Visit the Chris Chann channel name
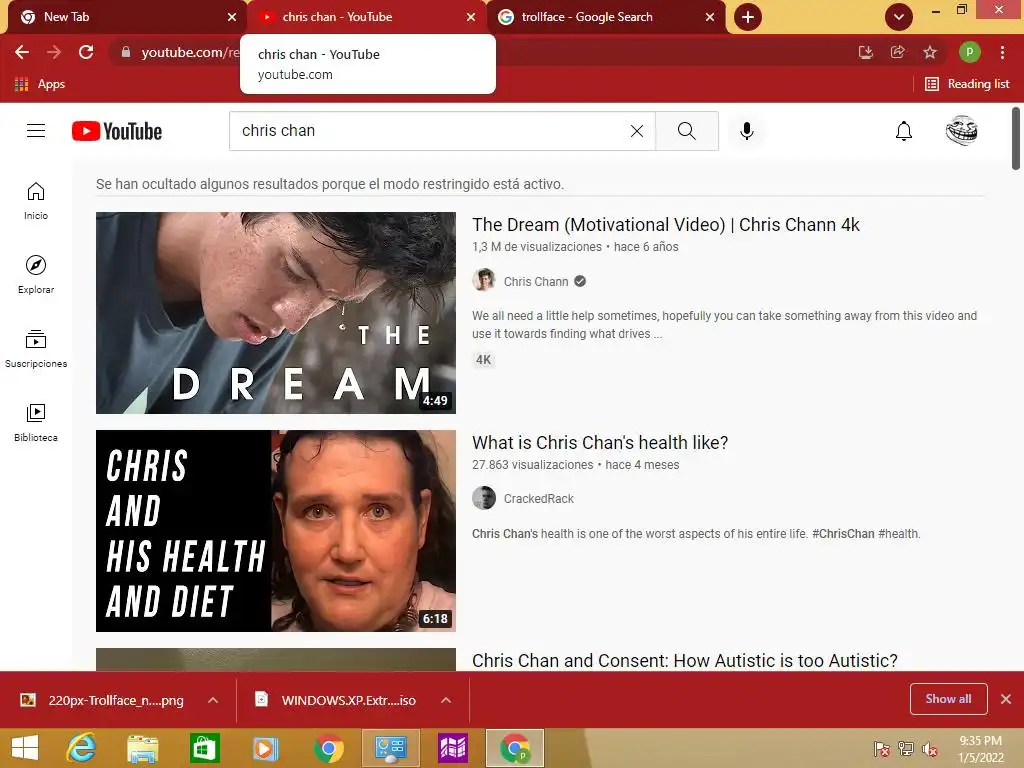 click(x=536, y=281)
